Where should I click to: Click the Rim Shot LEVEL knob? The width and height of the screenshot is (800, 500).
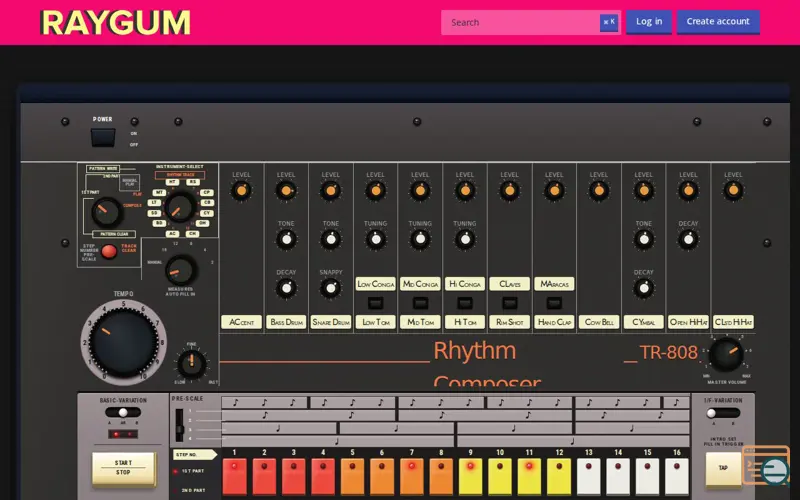tap(509, 191)
